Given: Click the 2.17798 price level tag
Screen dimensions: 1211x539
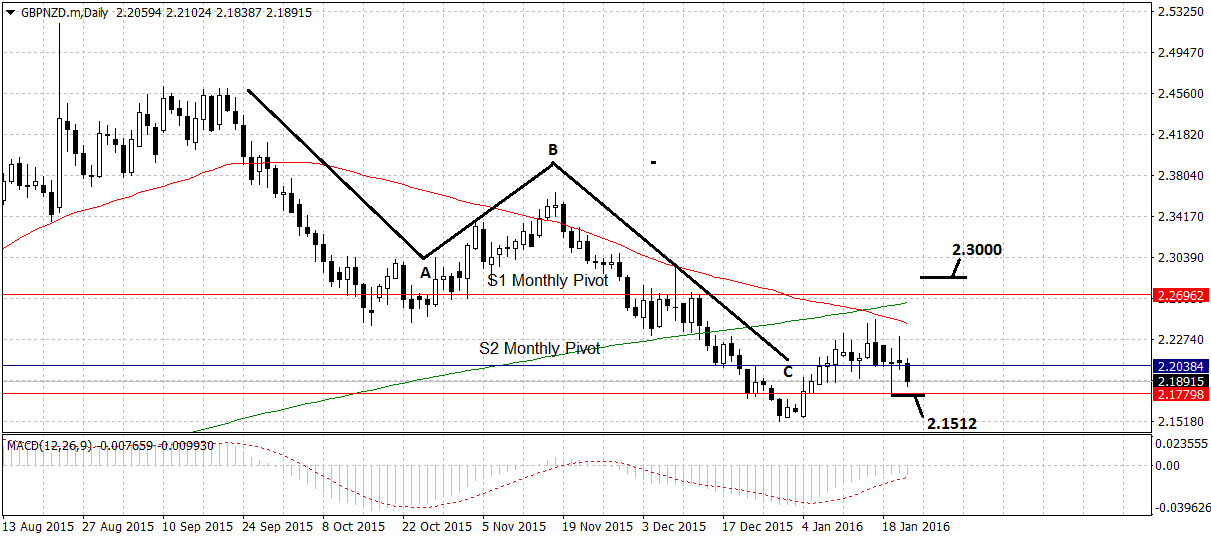Looking at the screenshot, I should (x=1181, y=395).
